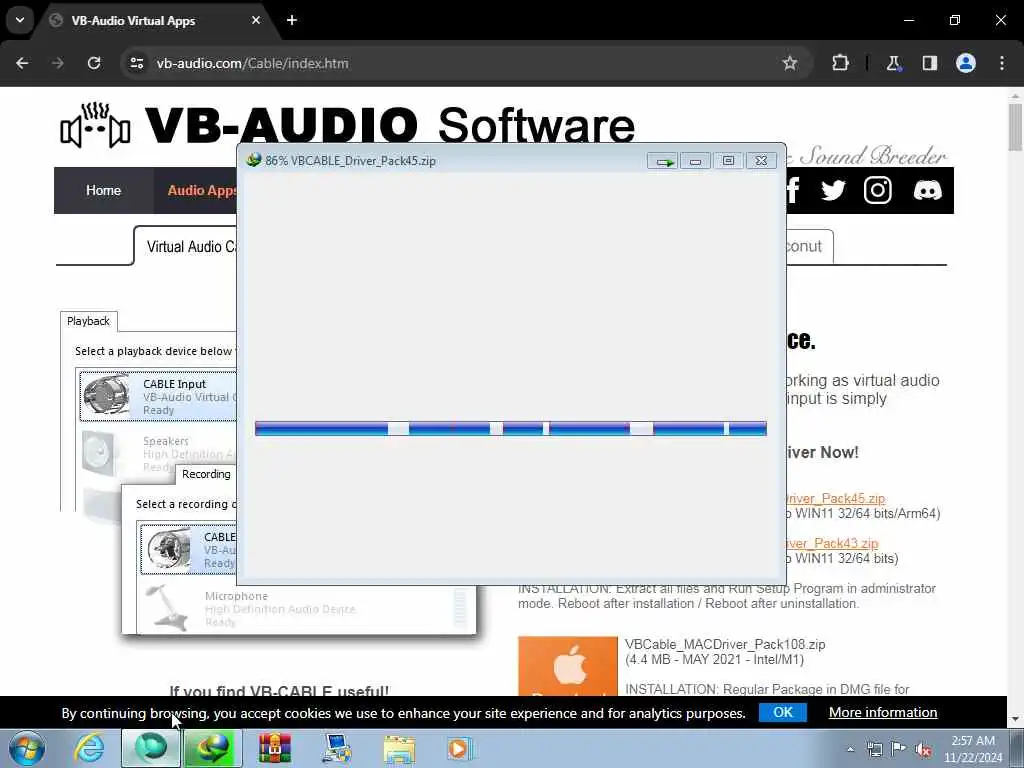Open the Chrome labs flask icon
The image size is (1024, 768).
coord(893,63)
